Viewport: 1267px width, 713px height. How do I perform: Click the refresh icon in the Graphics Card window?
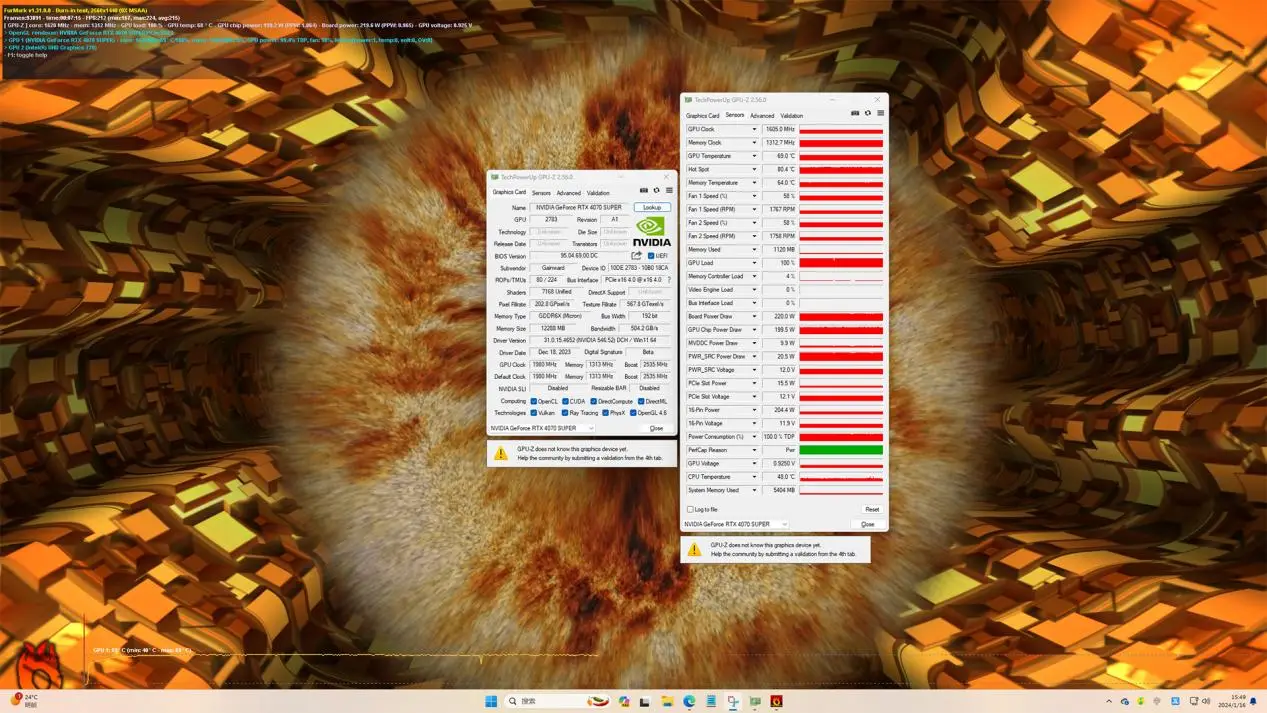tap(657, 190)
